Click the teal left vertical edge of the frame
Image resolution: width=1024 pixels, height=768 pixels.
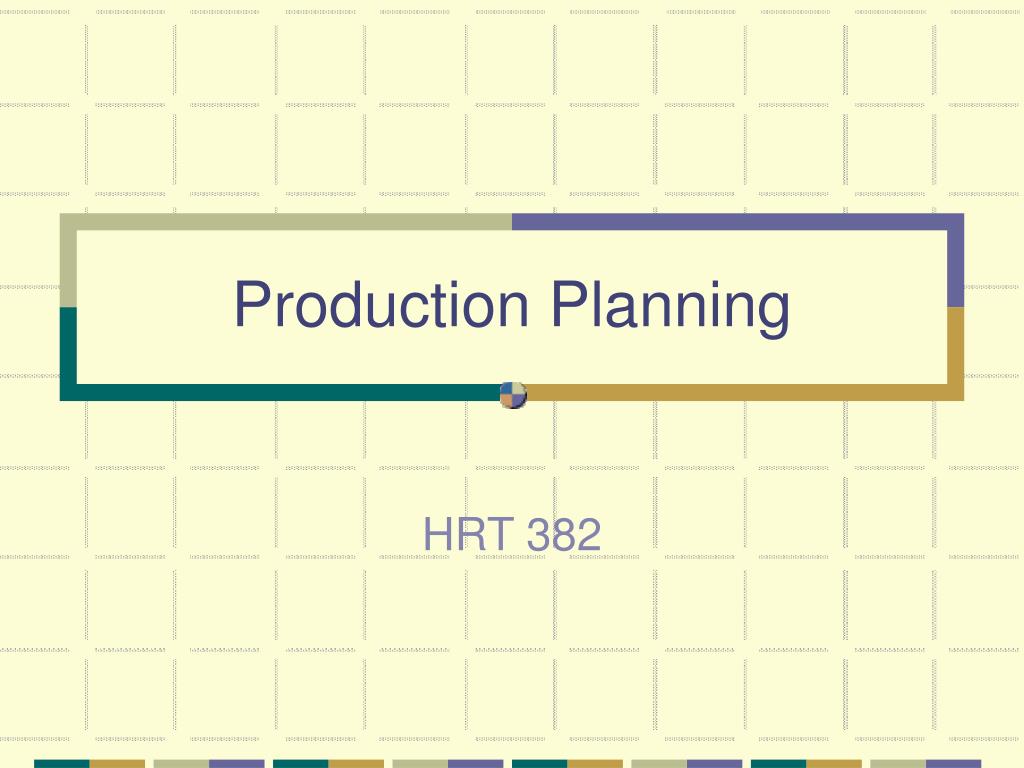point(69,353)
